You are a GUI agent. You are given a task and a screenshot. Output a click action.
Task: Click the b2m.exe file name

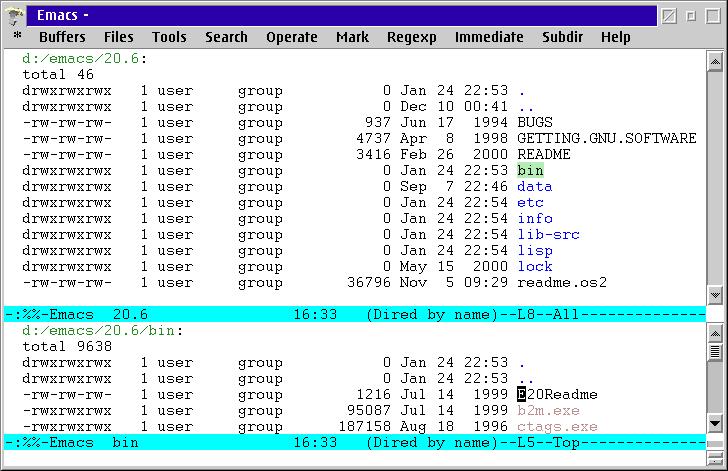[x=548, y=411]
